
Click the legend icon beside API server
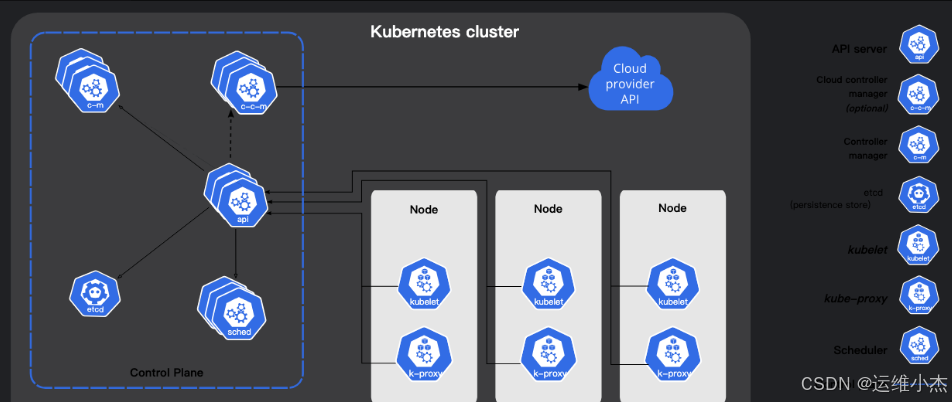919,44
